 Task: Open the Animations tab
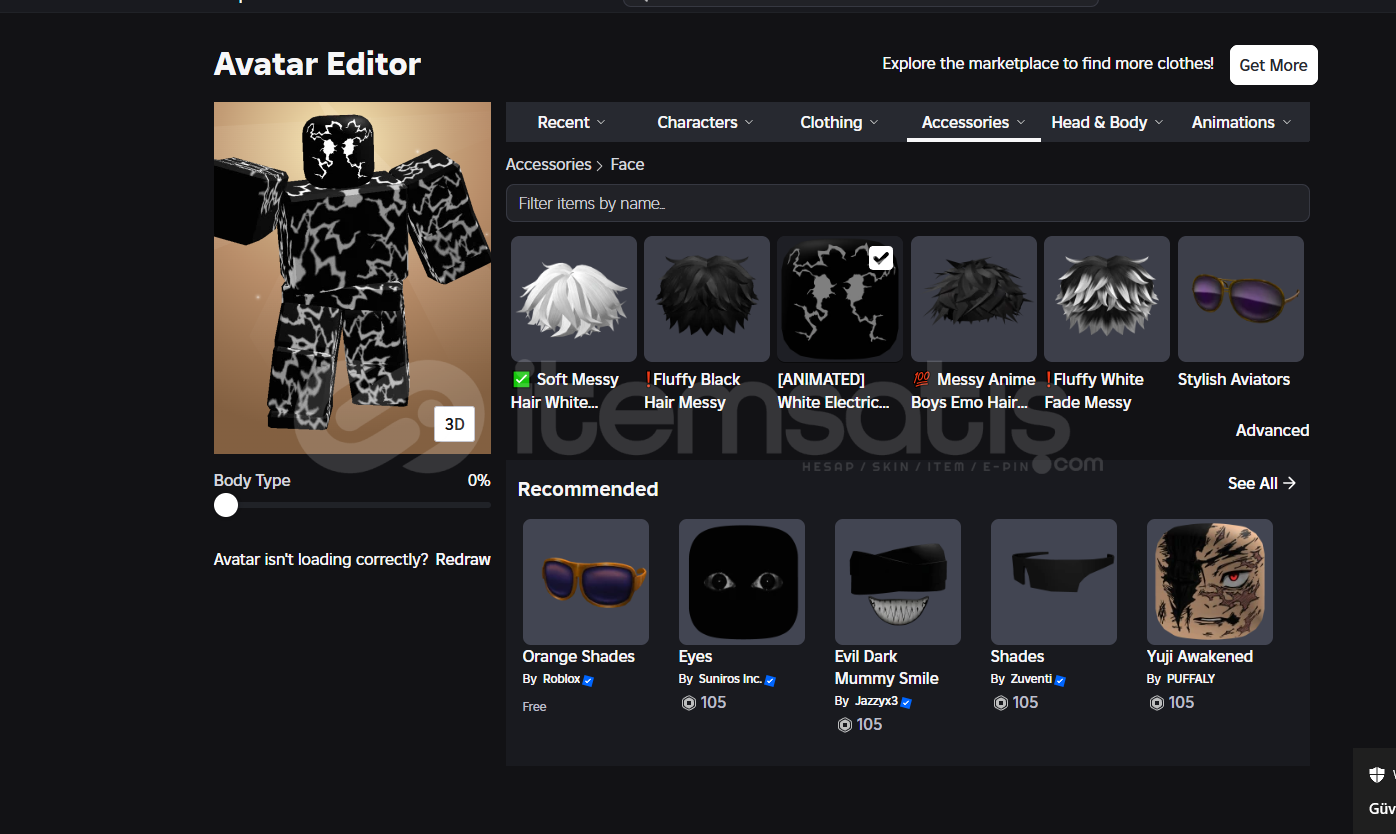point(1241,122)
